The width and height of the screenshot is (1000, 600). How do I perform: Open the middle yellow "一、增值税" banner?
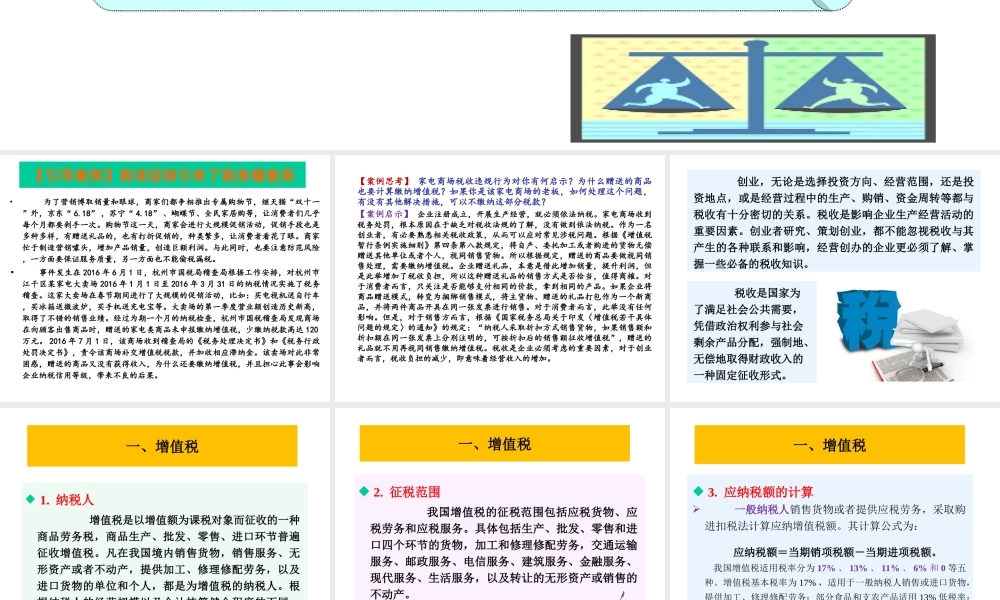coord(493,444)
